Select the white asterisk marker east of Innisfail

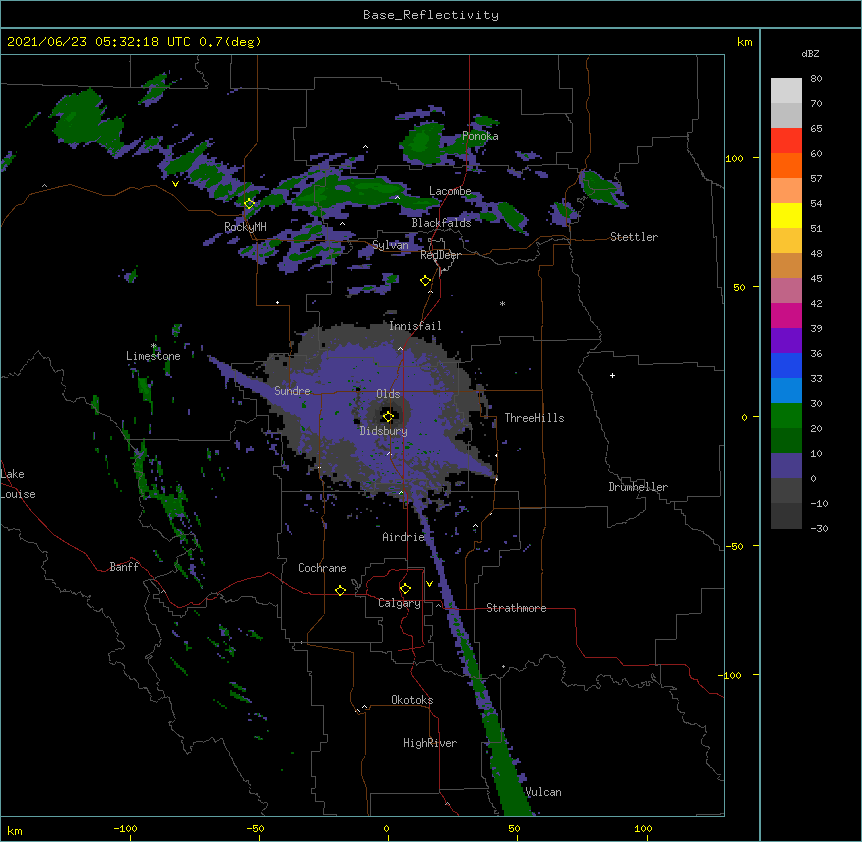click(502, 304)
